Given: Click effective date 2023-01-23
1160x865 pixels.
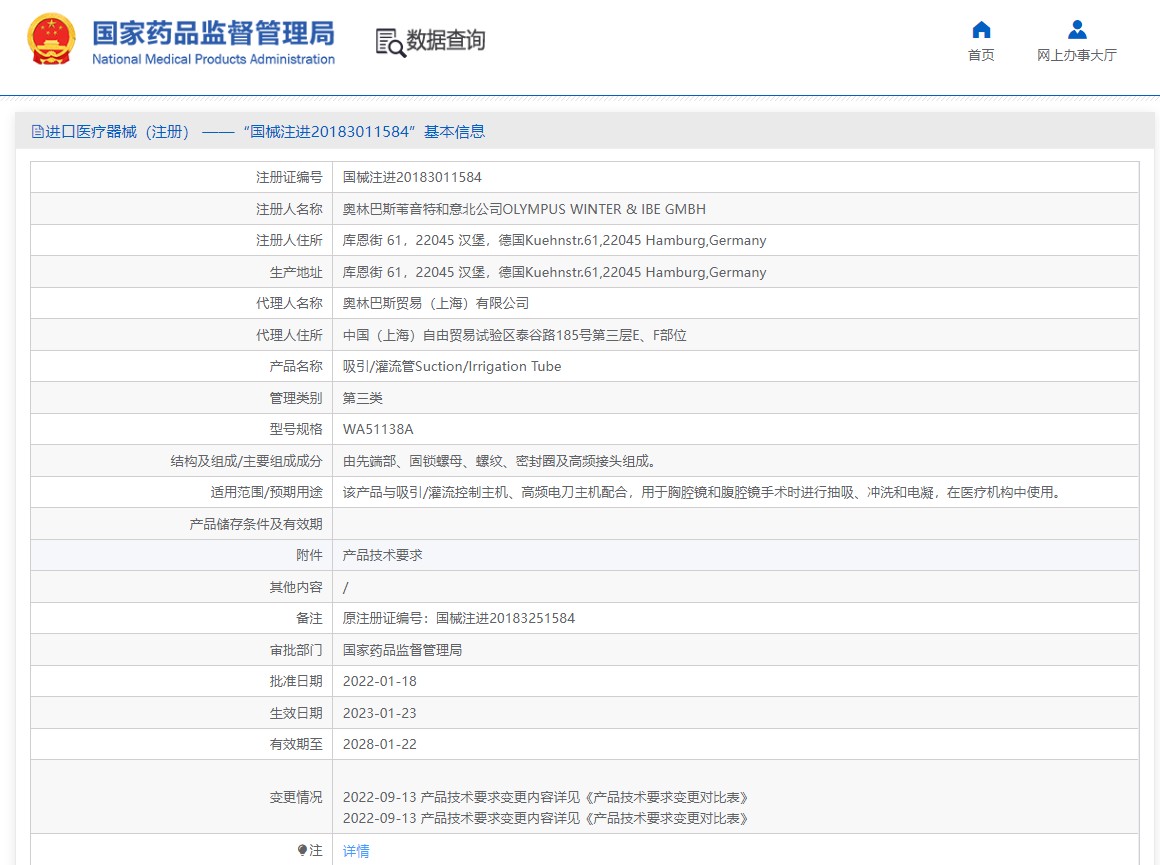Looking at the screenshot, I should tap(380, 713).
